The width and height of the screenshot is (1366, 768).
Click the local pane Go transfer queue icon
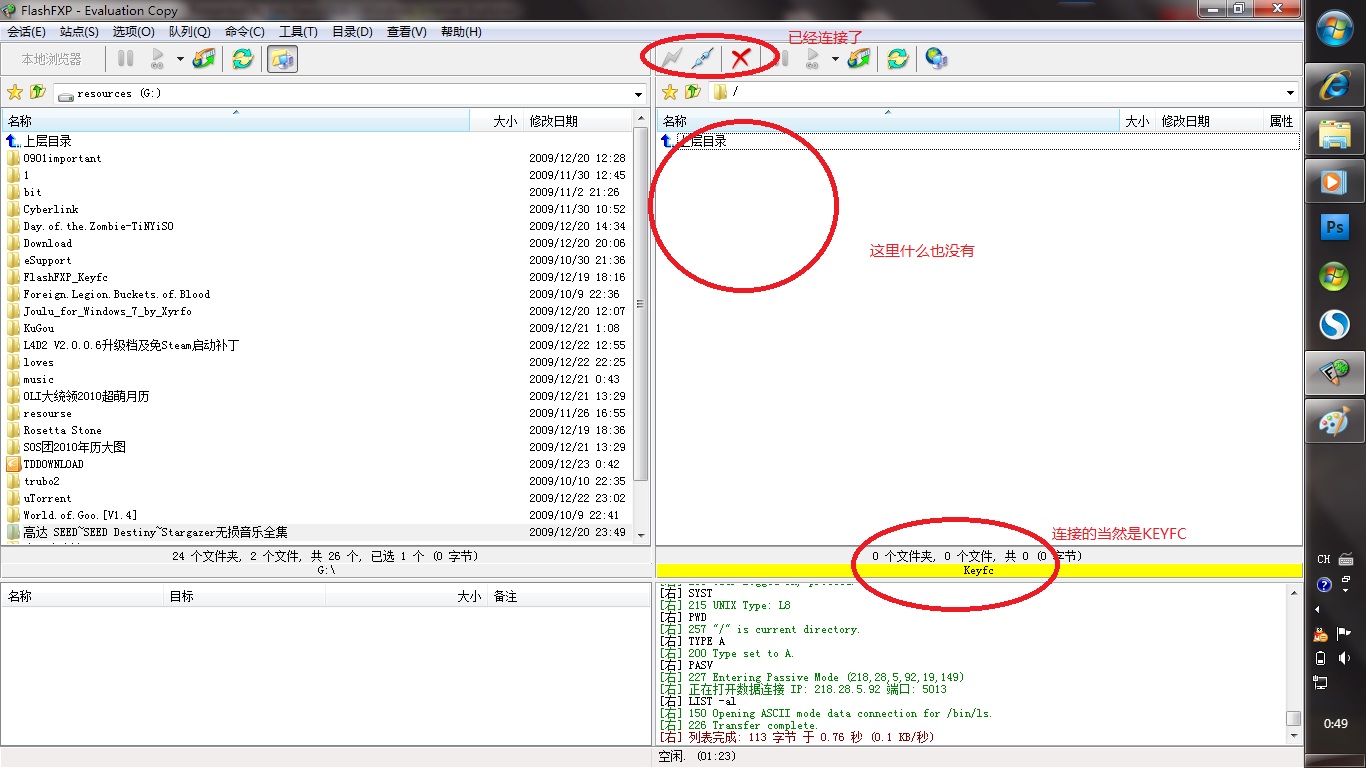coord(158,59)
